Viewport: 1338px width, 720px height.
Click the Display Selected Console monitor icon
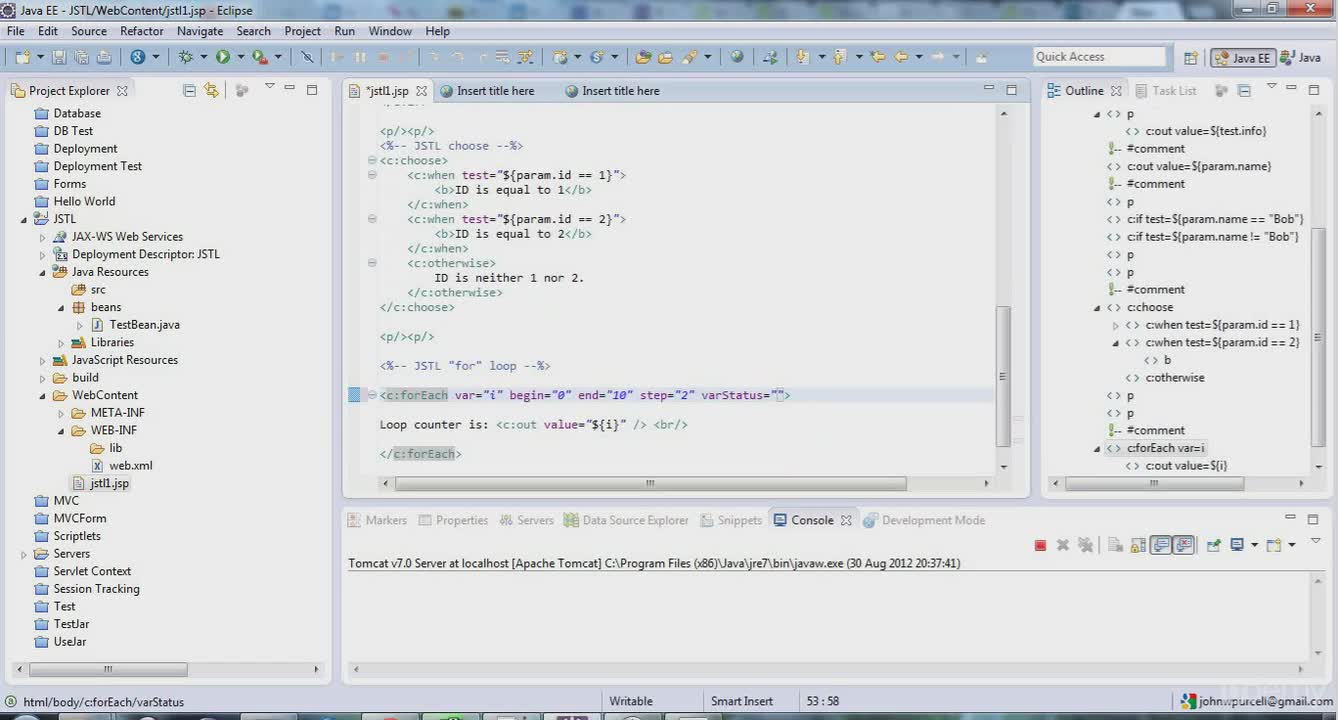[x=1237, y=545]
